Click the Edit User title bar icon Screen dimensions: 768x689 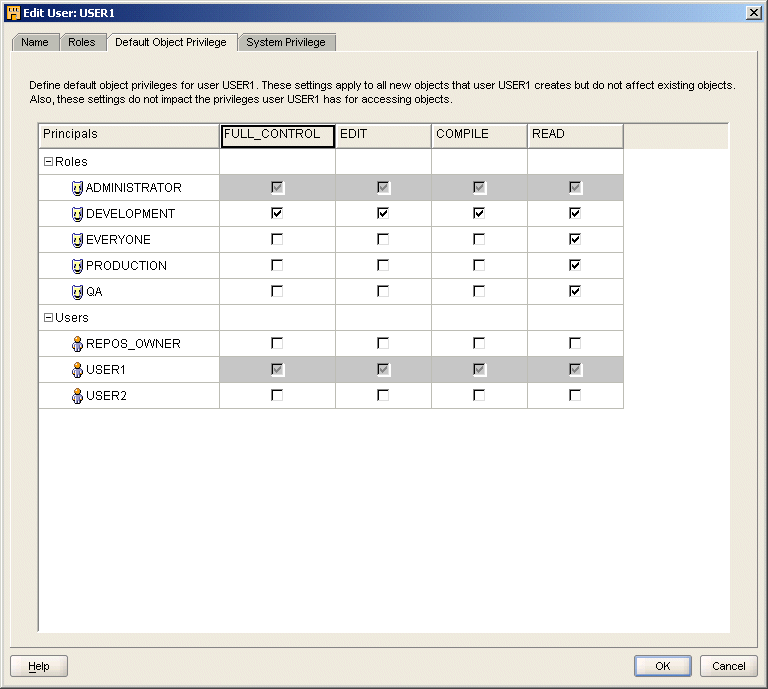[x=13, y=13]
